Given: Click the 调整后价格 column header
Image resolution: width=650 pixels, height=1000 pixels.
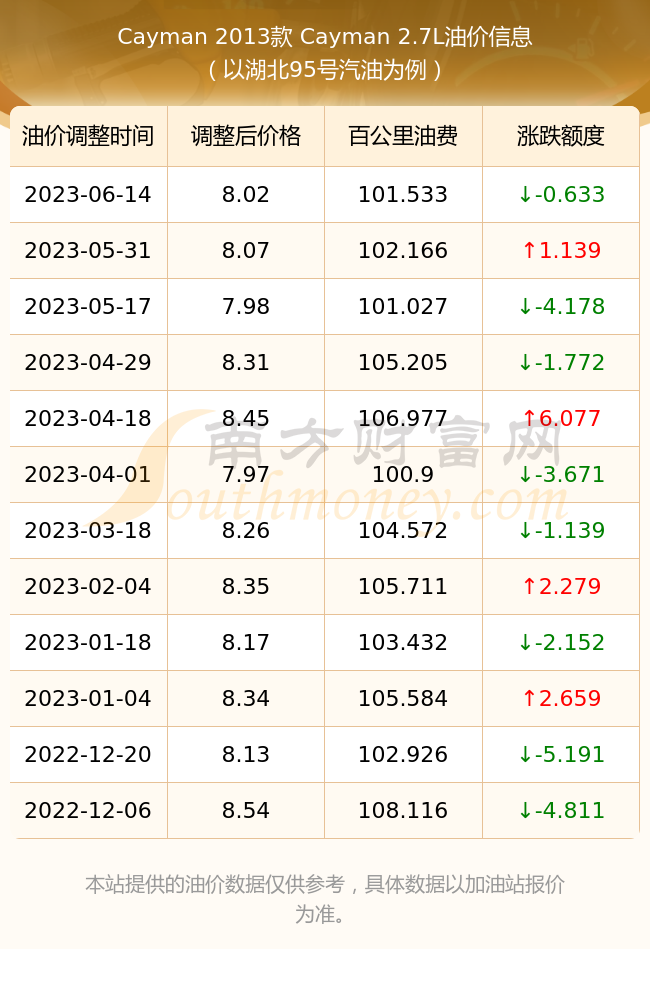Looking at the screenshot, I should [x=246, y=136].
